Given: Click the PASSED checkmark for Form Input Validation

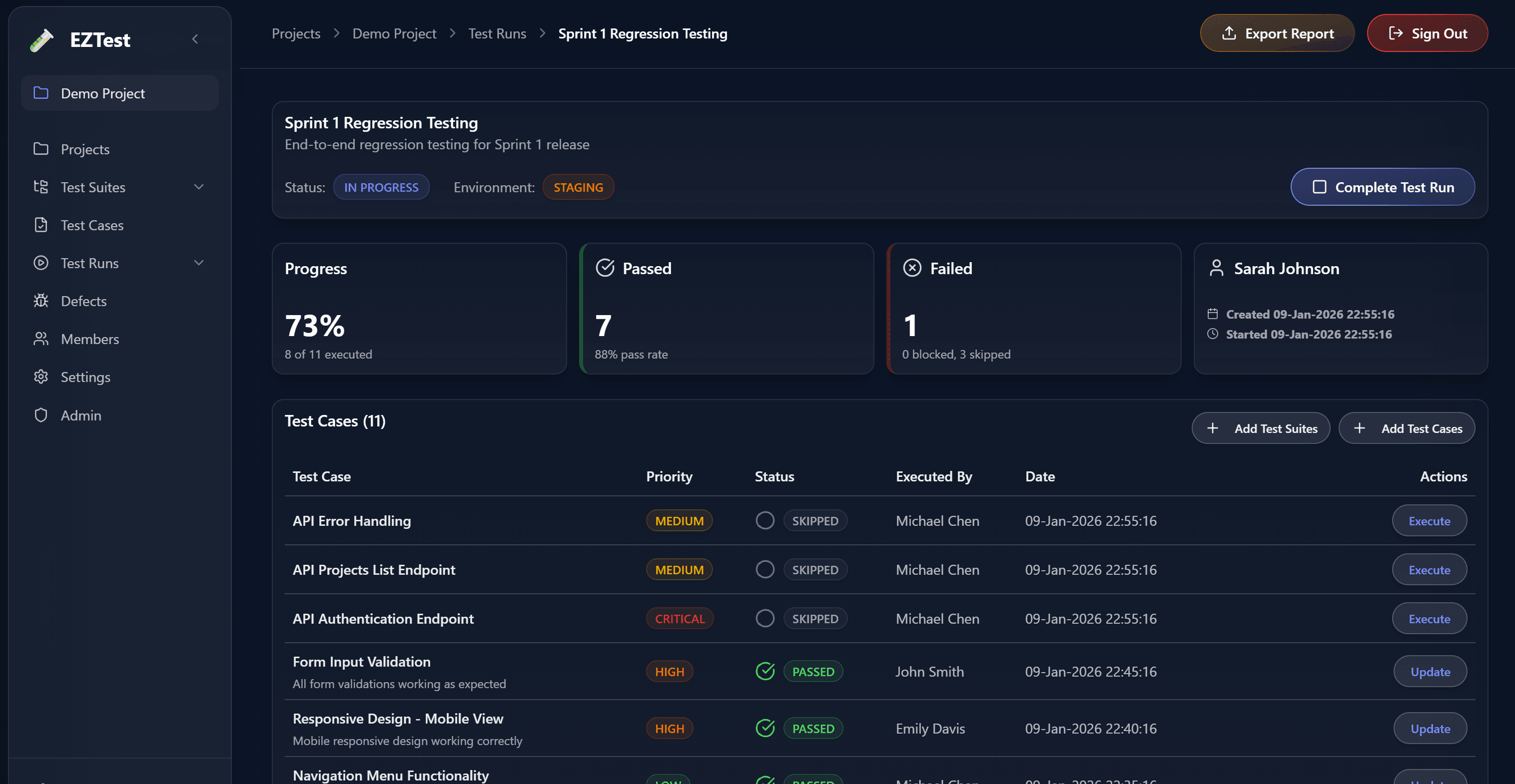Looking at the screenshot, I should [x=764, y=671].
